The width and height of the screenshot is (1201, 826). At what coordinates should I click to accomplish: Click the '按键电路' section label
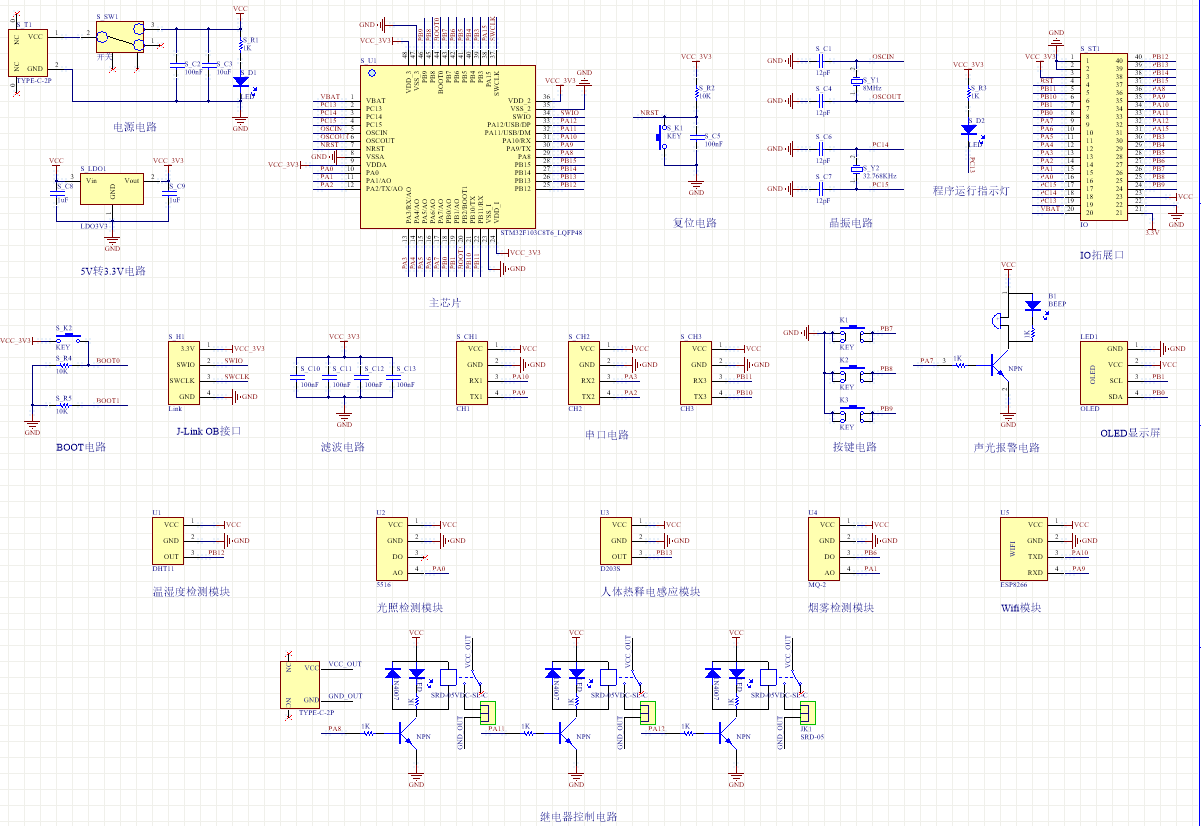854,447
